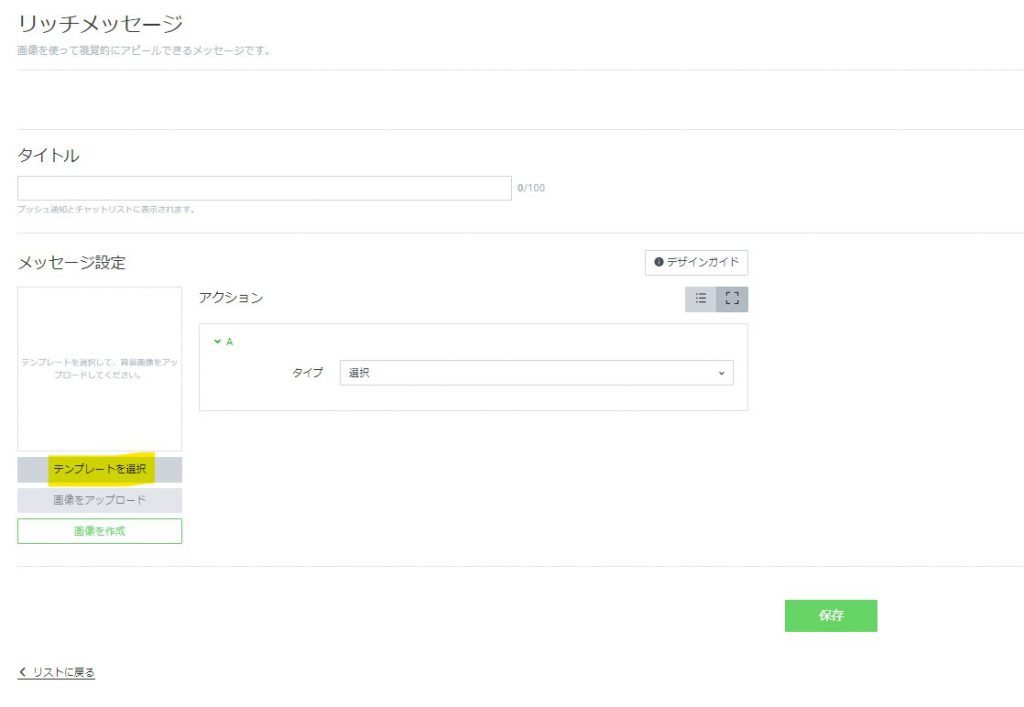Click 画像をアップロード button
This screenshot has height=707, width=1024.
coord(100,500)
